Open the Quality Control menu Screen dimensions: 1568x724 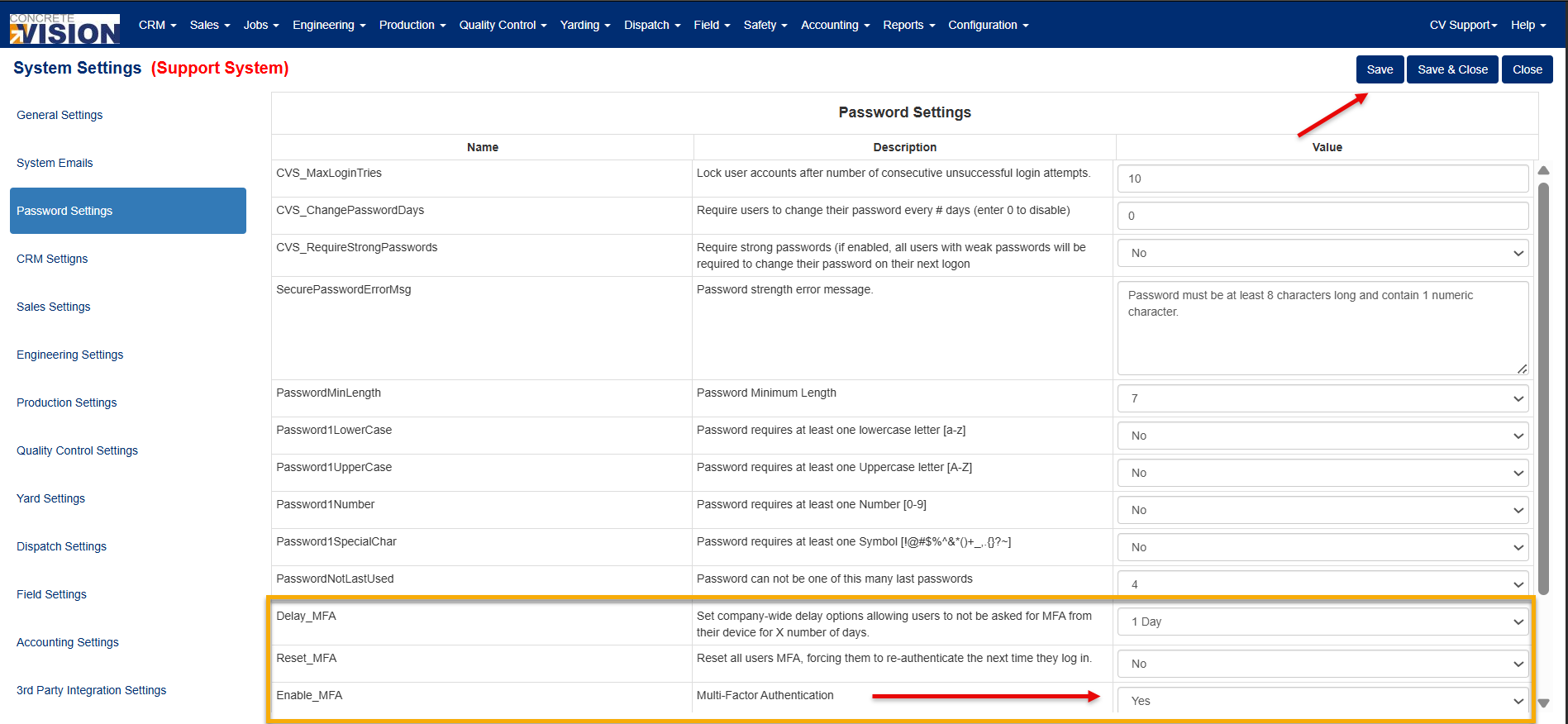pyautogui.click(x=503, y=25)
